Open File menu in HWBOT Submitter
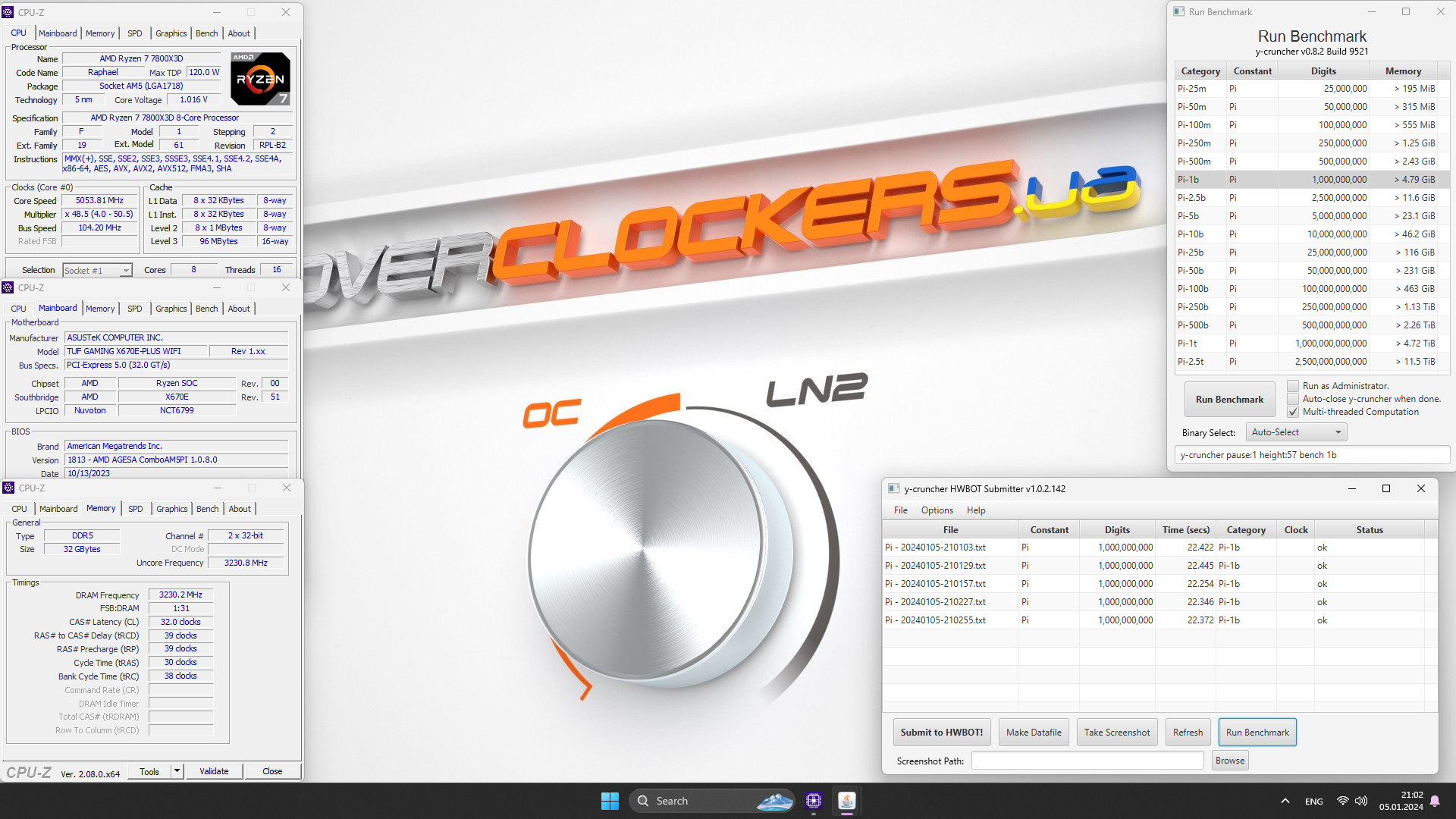Image resolution: width=1456 pixels, height=819 pixels. (x=901, y=509)
